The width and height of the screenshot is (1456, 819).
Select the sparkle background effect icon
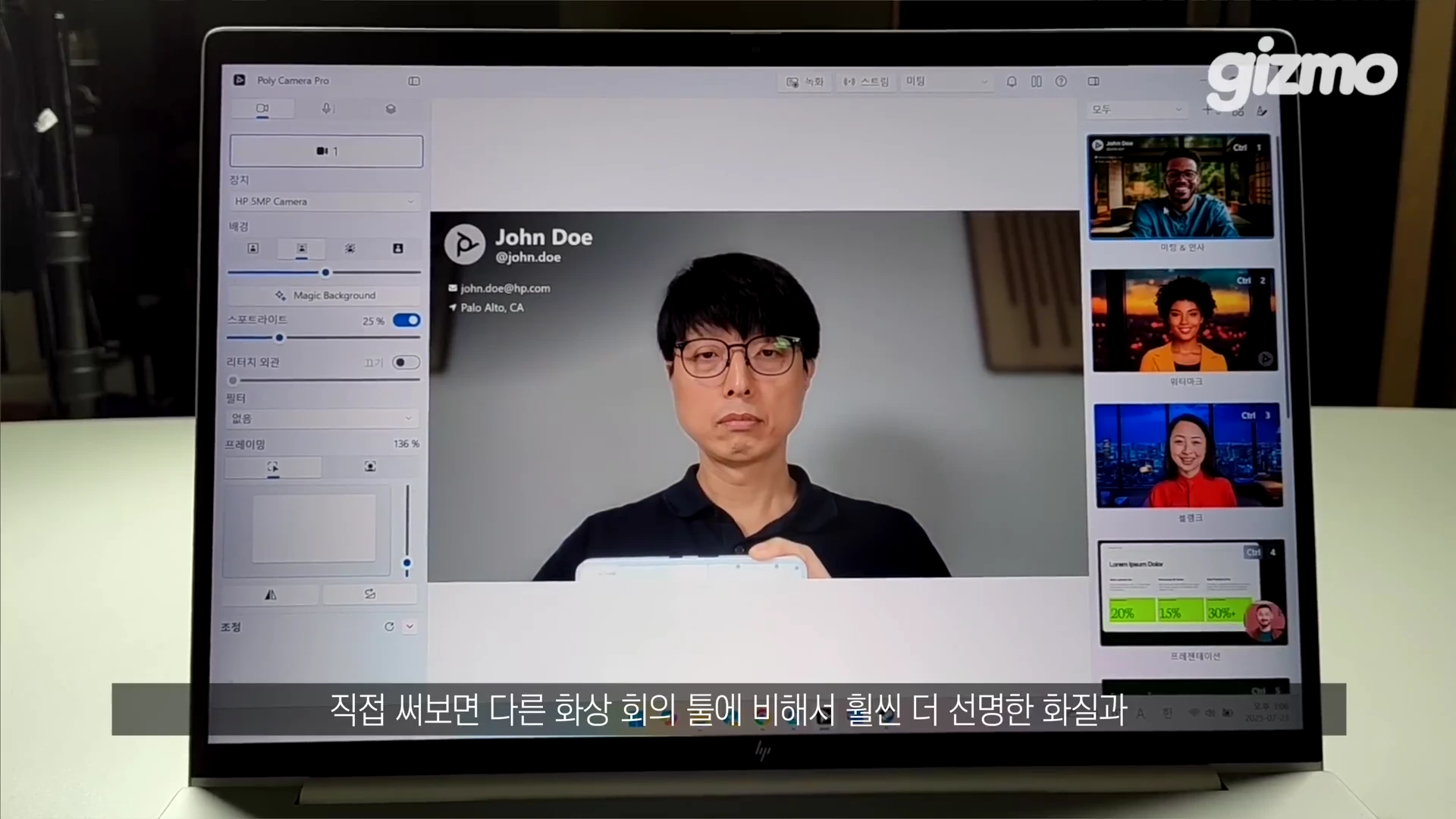(350, 249)
